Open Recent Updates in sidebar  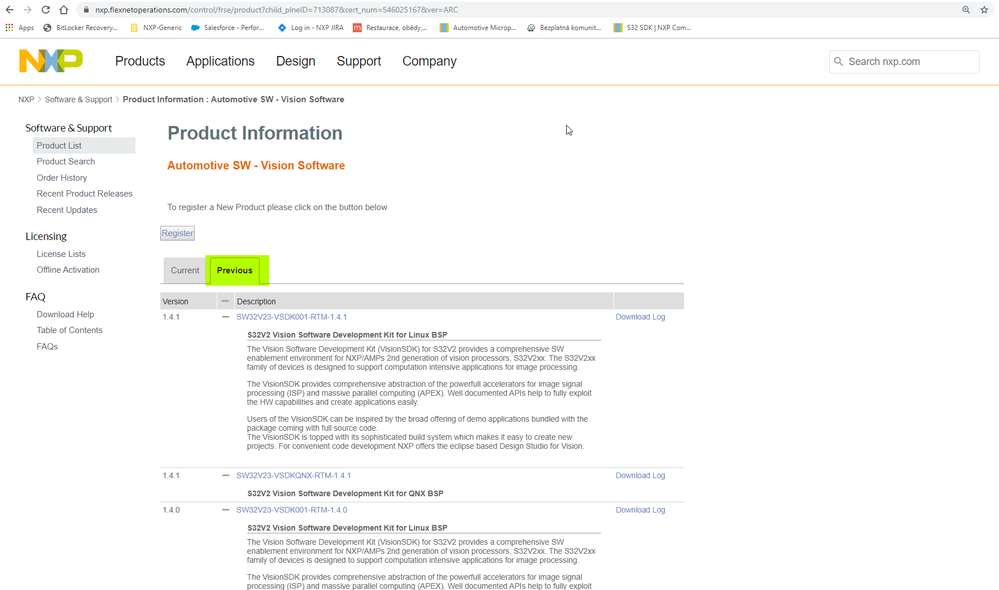[67, 210]
